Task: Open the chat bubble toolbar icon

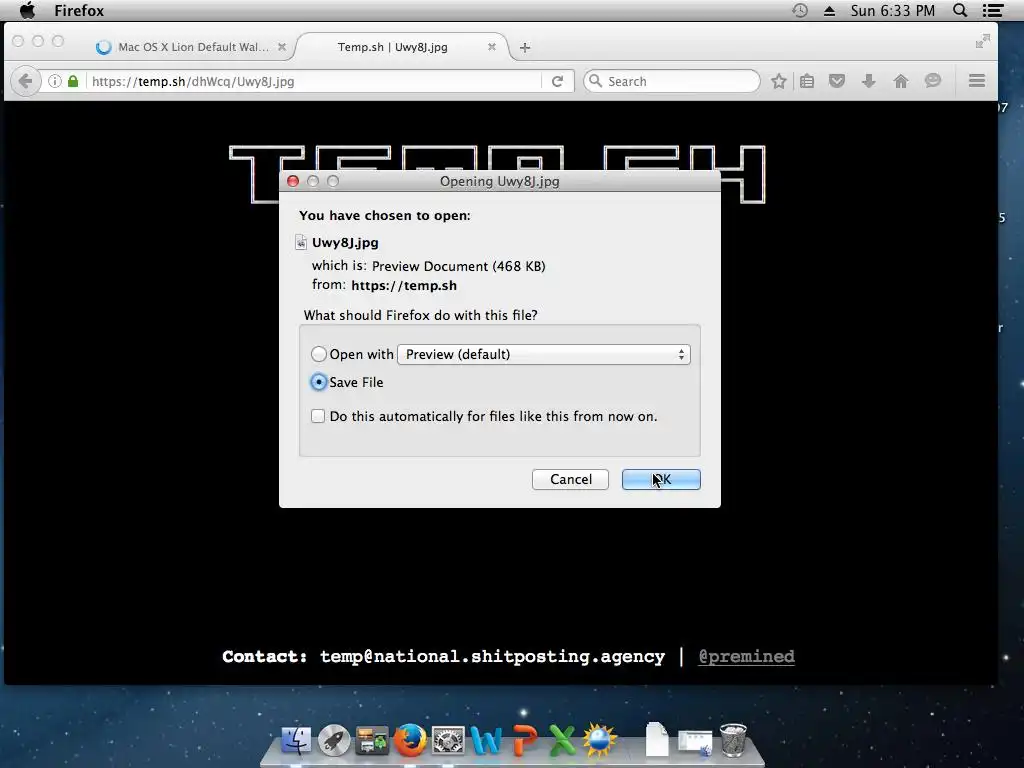Action: (933, 81)
